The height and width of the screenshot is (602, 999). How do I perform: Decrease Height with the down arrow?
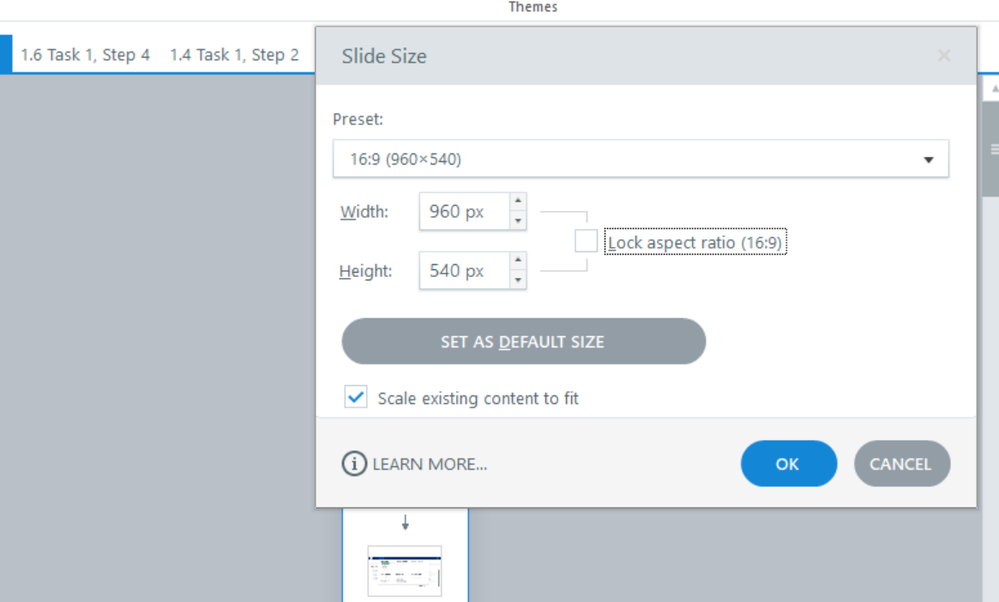[518, 281]
